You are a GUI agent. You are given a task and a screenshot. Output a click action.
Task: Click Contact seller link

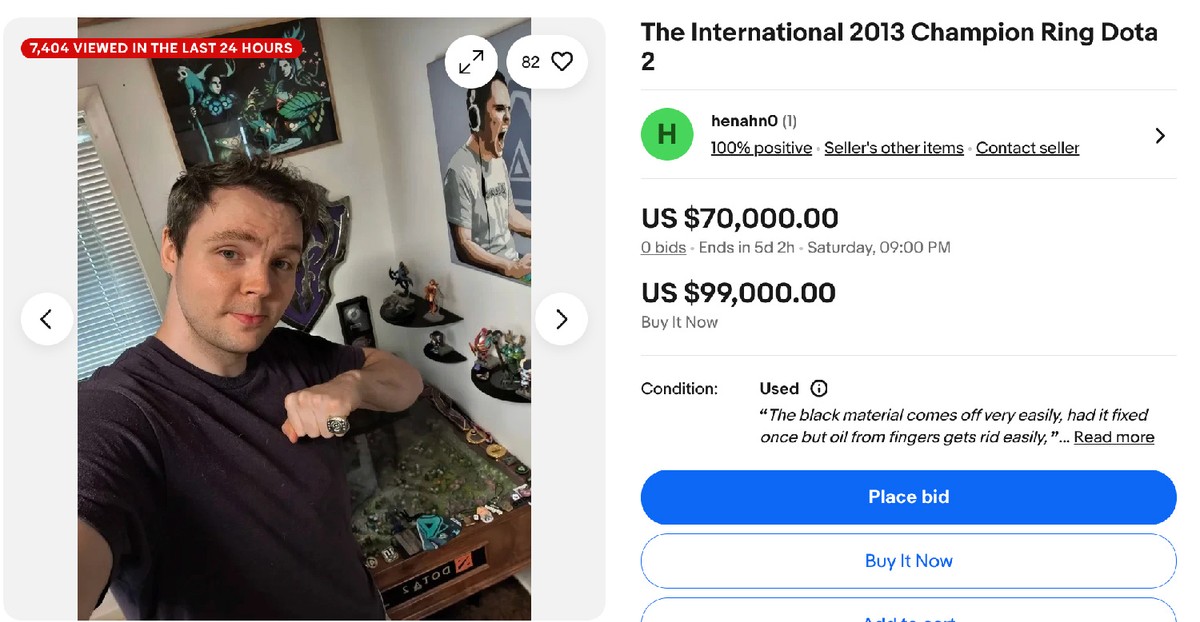pos(1027,148)
